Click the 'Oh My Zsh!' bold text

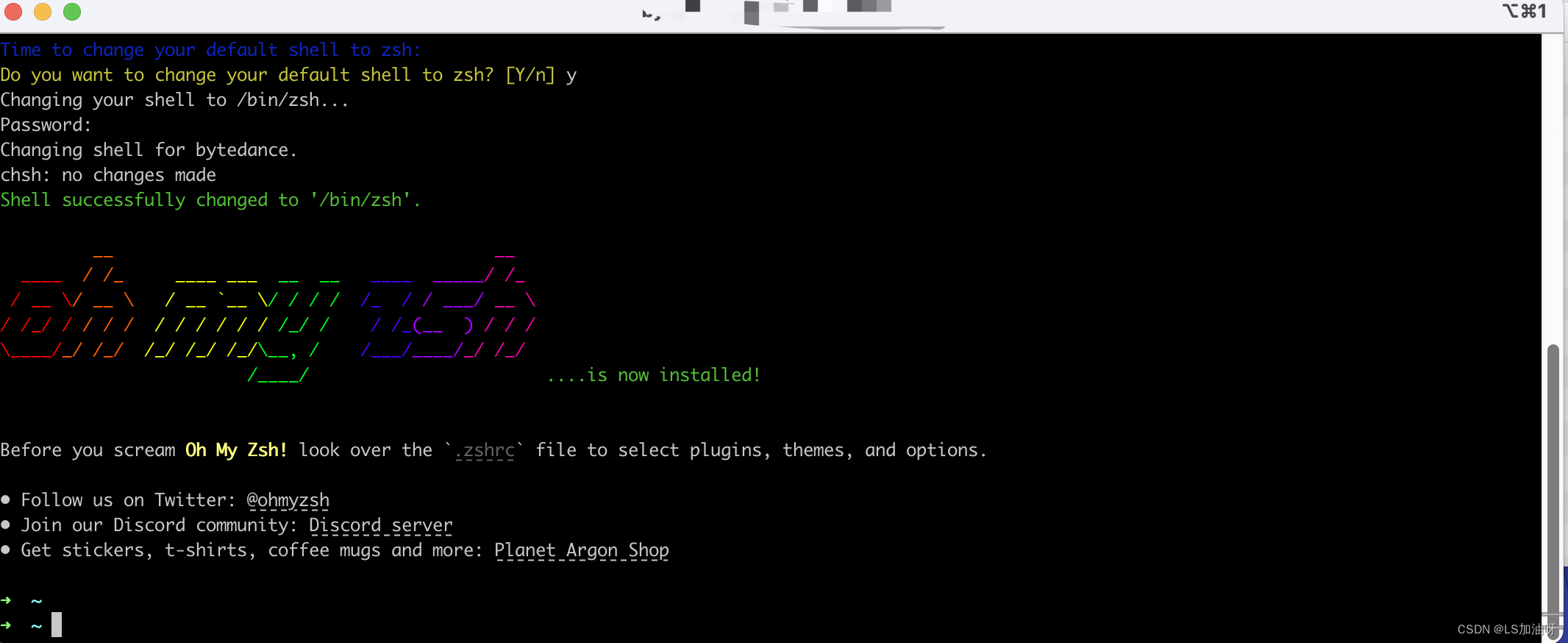click(236, 450)
